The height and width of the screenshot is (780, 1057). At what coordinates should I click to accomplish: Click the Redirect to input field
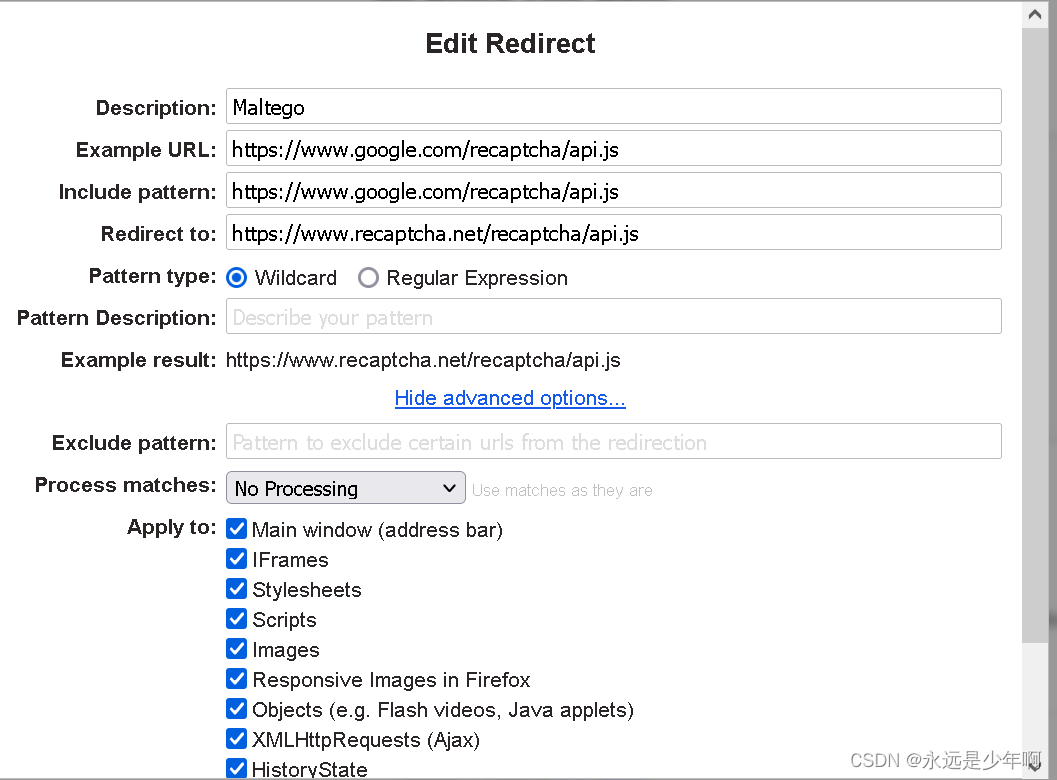[x=613, y=232]
